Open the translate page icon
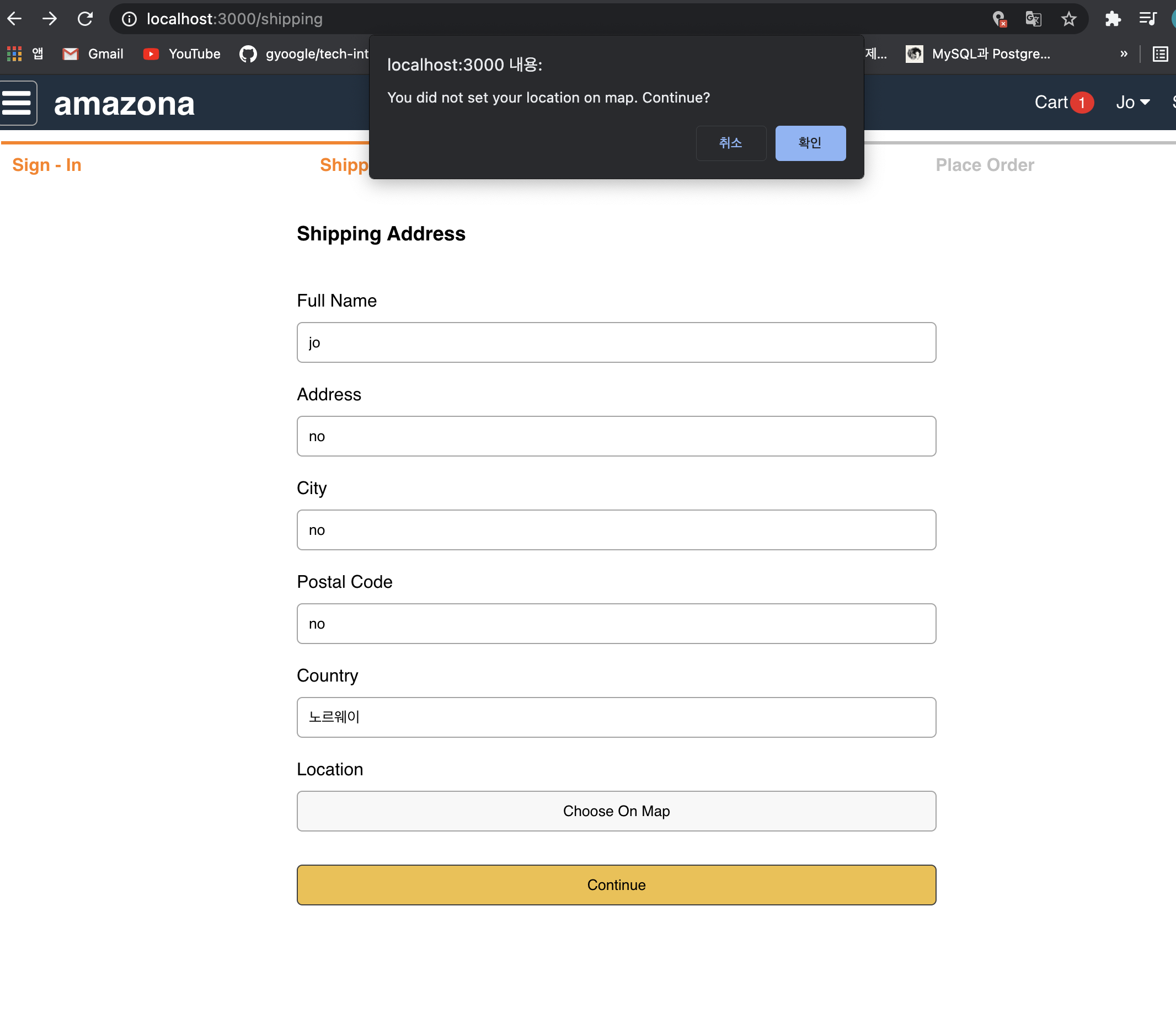 pos(1033,19)
